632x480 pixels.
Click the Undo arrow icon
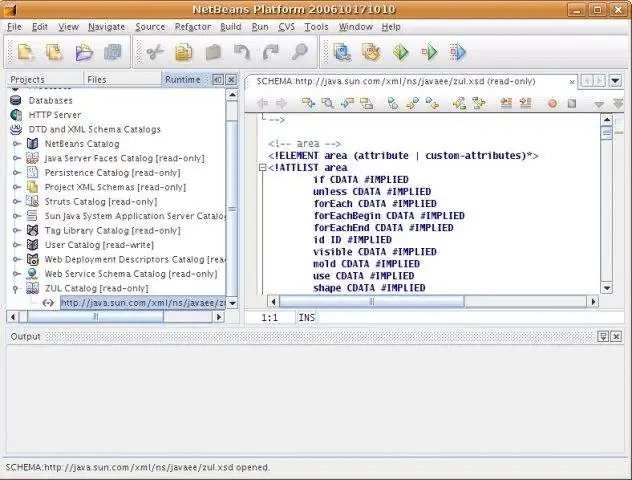242,52
